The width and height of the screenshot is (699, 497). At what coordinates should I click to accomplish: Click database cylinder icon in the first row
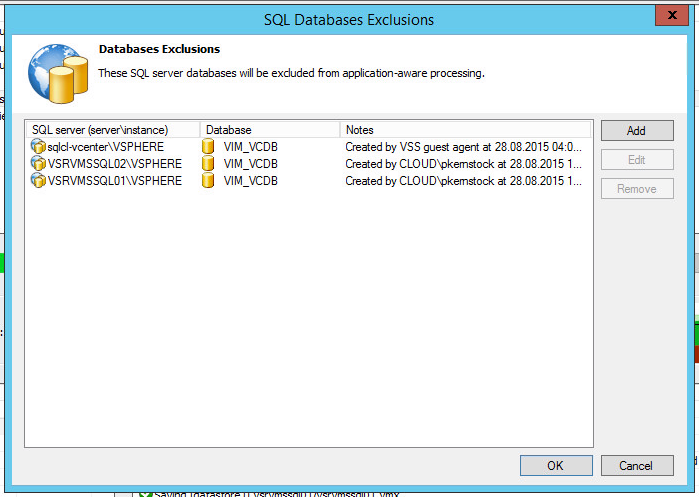208,146
